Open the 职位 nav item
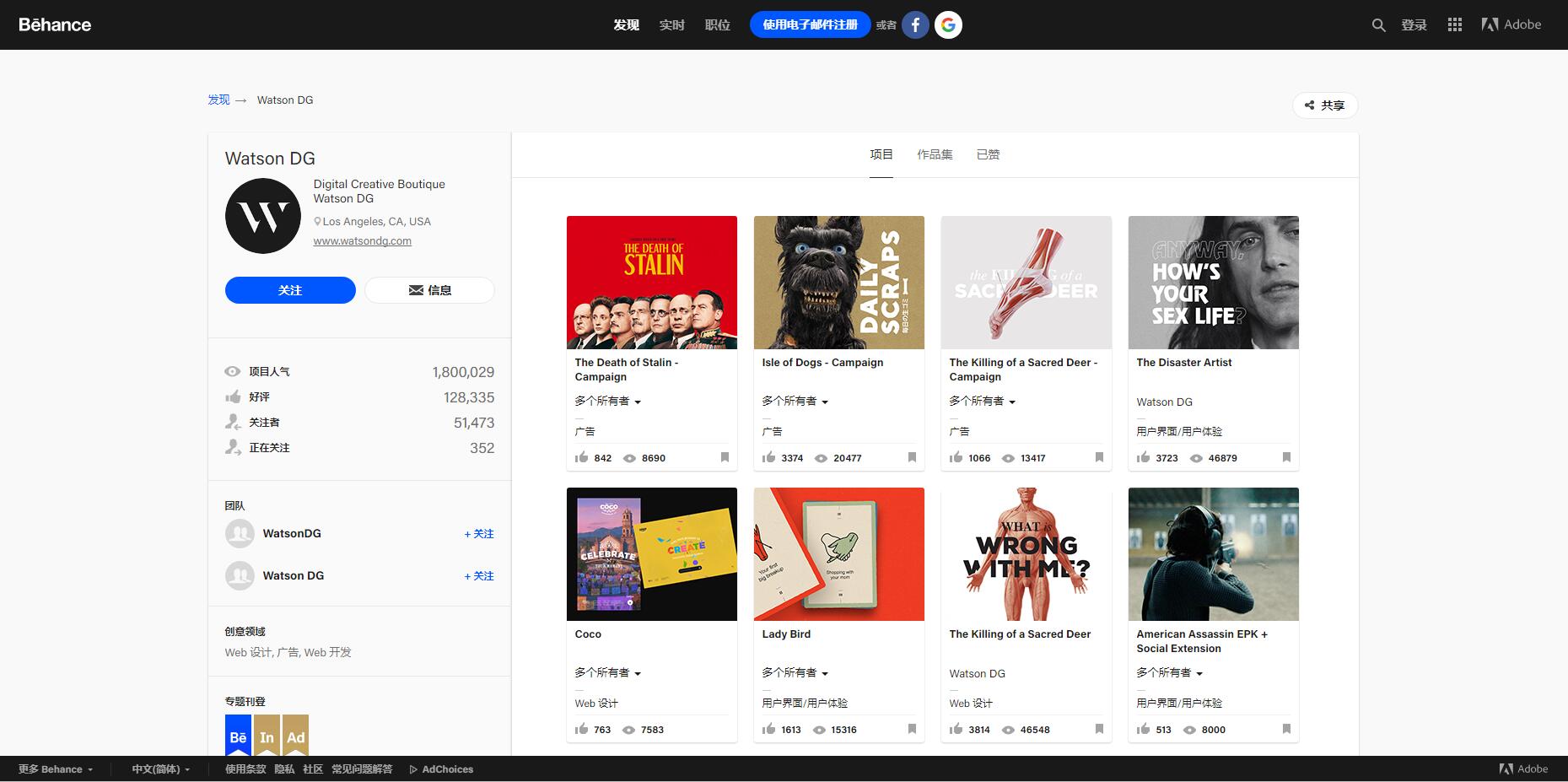1568x782 pixels. (717, 25)
